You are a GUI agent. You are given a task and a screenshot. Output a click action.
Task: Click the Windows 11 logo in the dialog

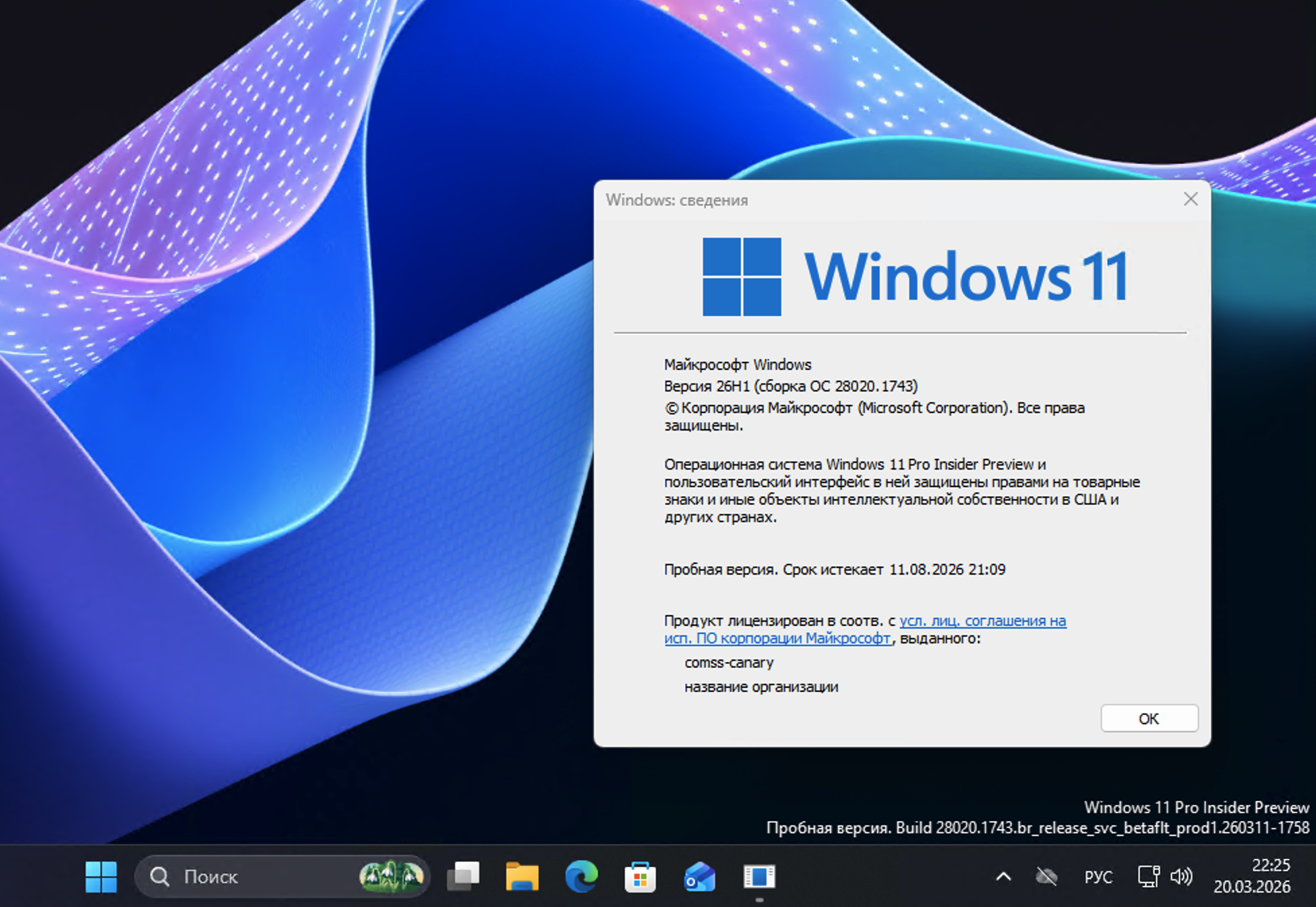[915, 276]
